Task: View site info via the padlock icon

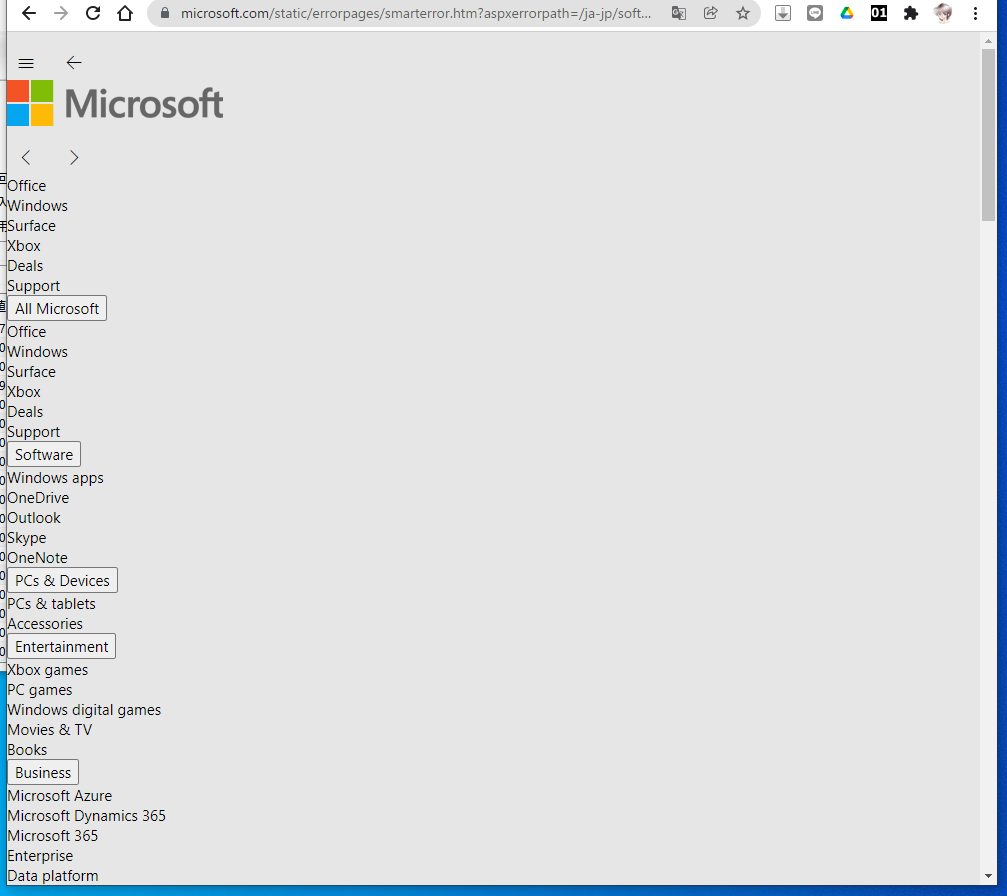Action: [165, 13]
